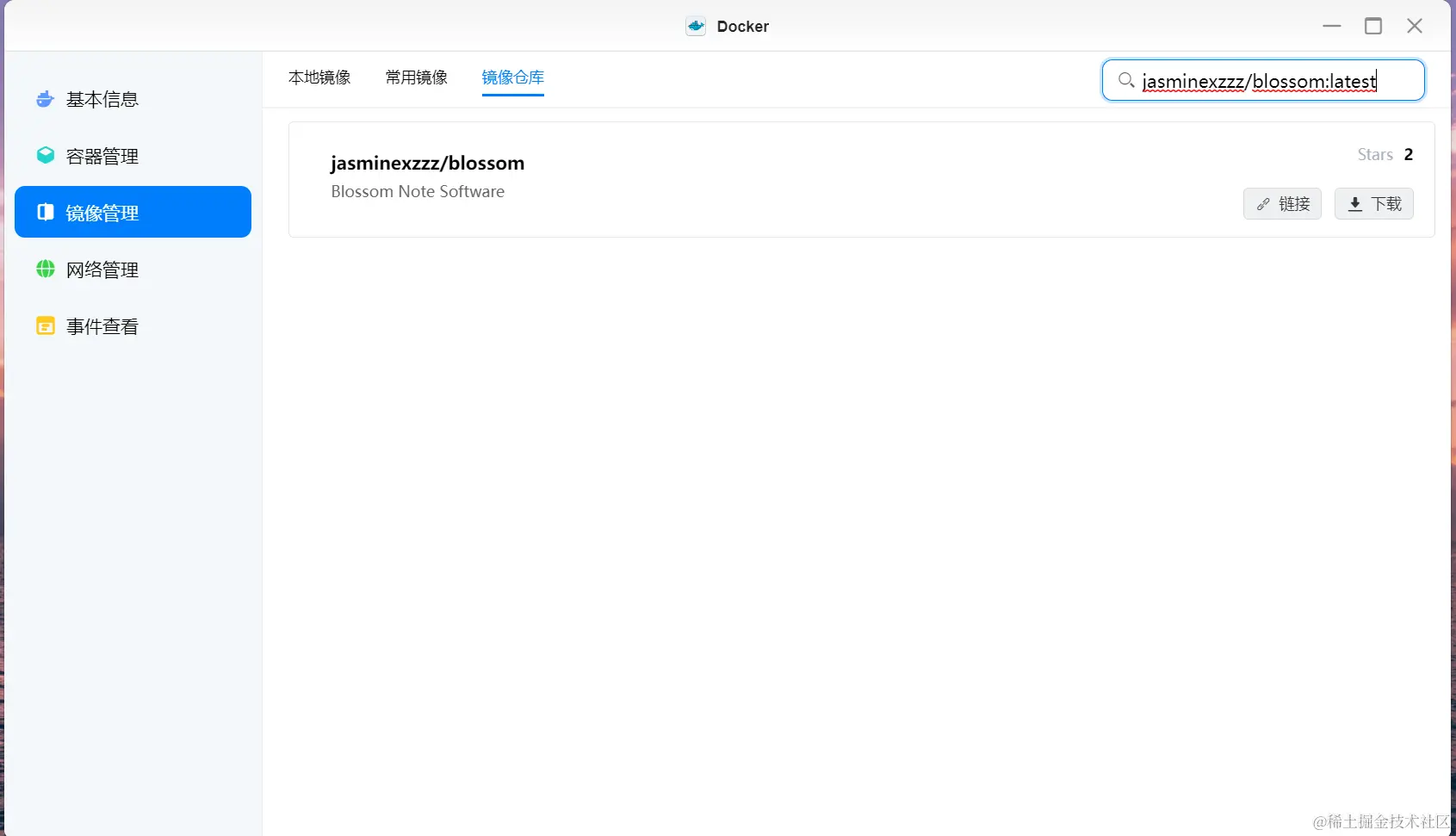The width and height of the screenshot is (1456, 836).
Task: Open 事件查看 in the sidebar
Action: pos(133,326)
